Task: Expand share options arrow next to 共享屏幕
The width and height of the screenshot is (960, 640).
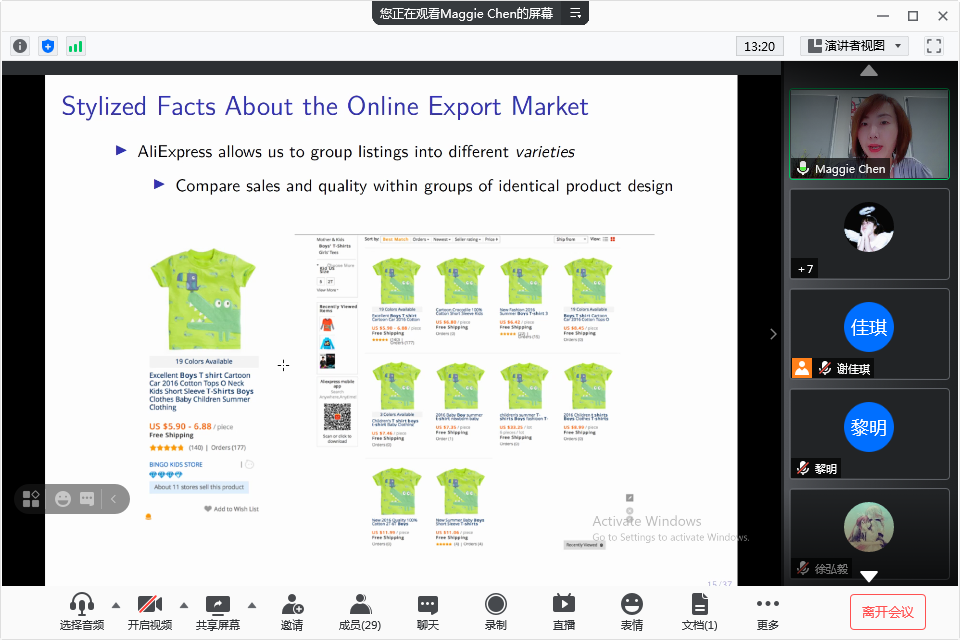Action: 252,605
